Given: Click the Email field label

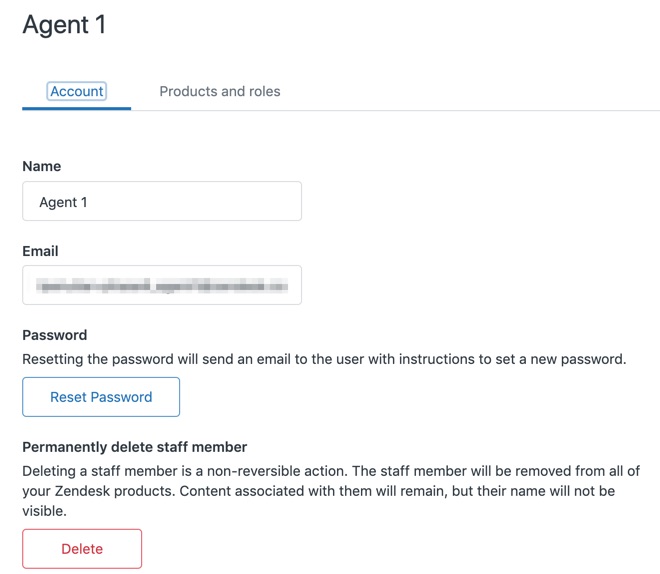Looking at the screenshot, I should point(40,251).
